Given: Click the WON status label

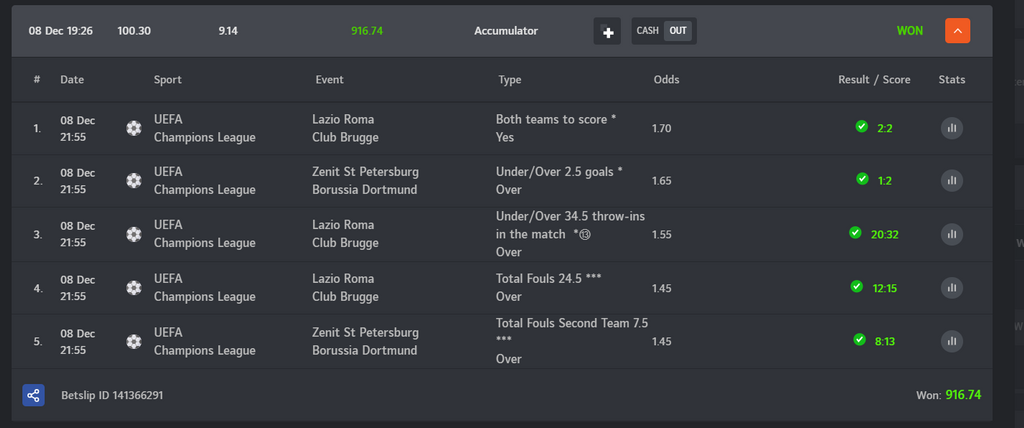Looking at the screenshot, I should point(909,31).
